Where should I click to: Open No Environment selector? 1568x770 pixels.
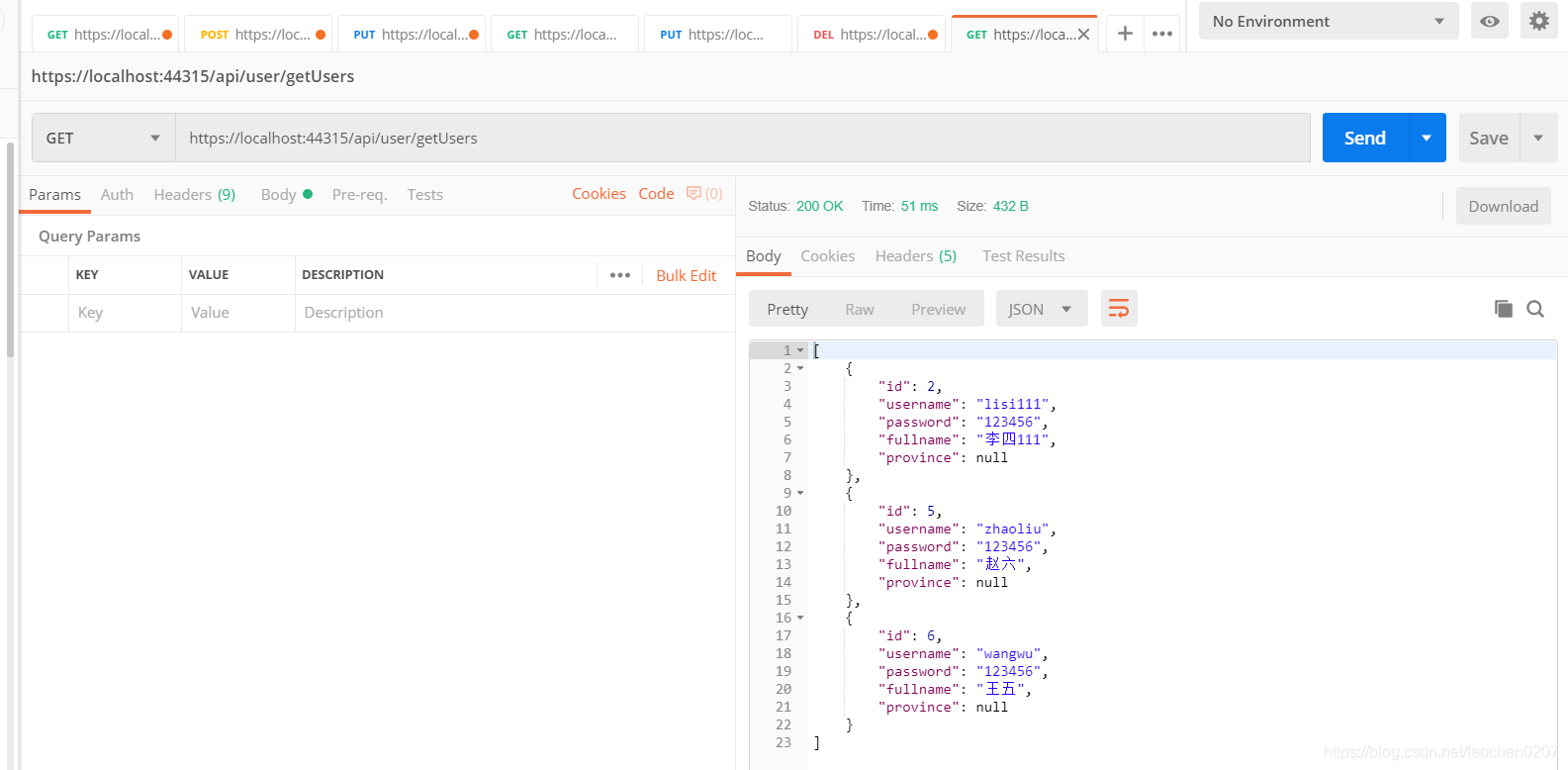click(x=1329, y=21)
